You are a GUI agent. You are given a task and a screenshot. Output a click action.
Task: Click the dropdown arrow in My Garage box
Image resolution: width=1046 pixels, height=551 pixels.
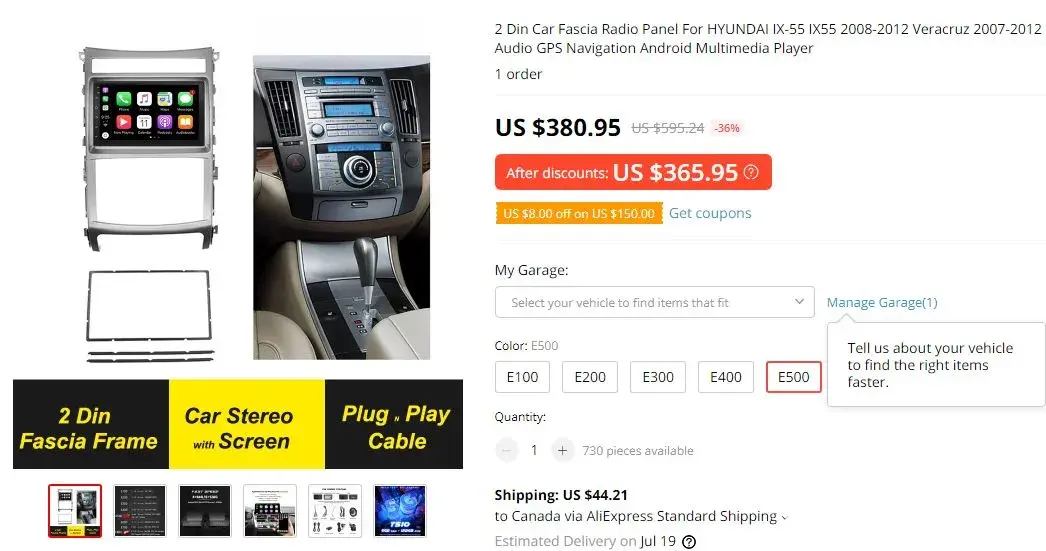click(799, 302)
